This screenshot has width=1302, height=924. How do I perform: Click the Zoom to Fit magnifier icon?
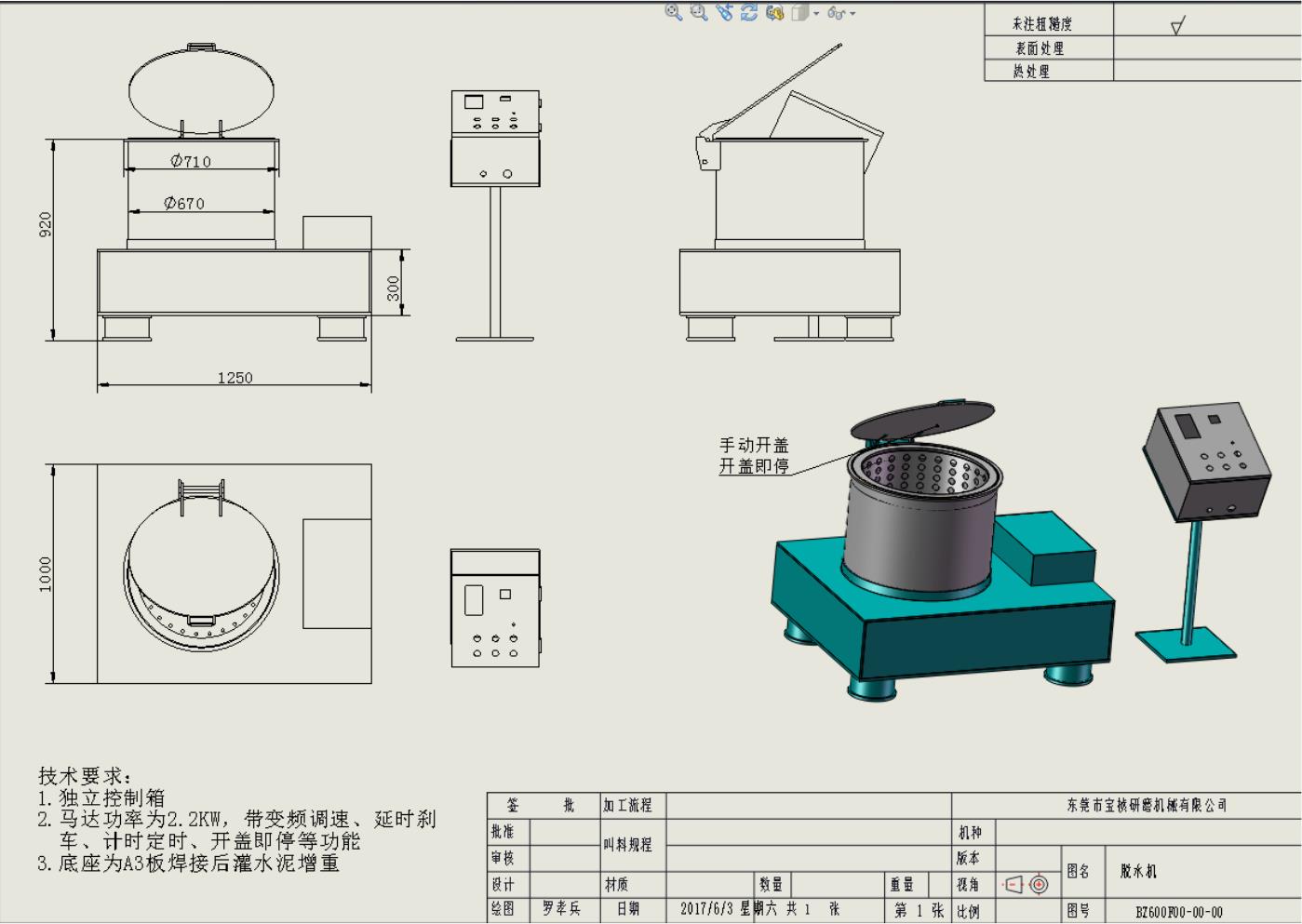tap(673, 12)
